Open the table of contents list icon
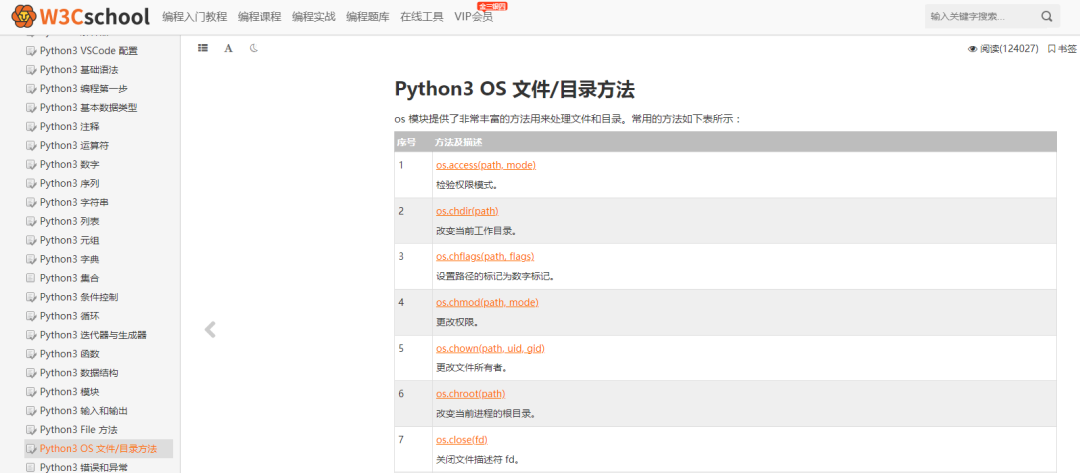This screenshot has width=1080, height=473. pyautogui.click(x=202, y=48)
